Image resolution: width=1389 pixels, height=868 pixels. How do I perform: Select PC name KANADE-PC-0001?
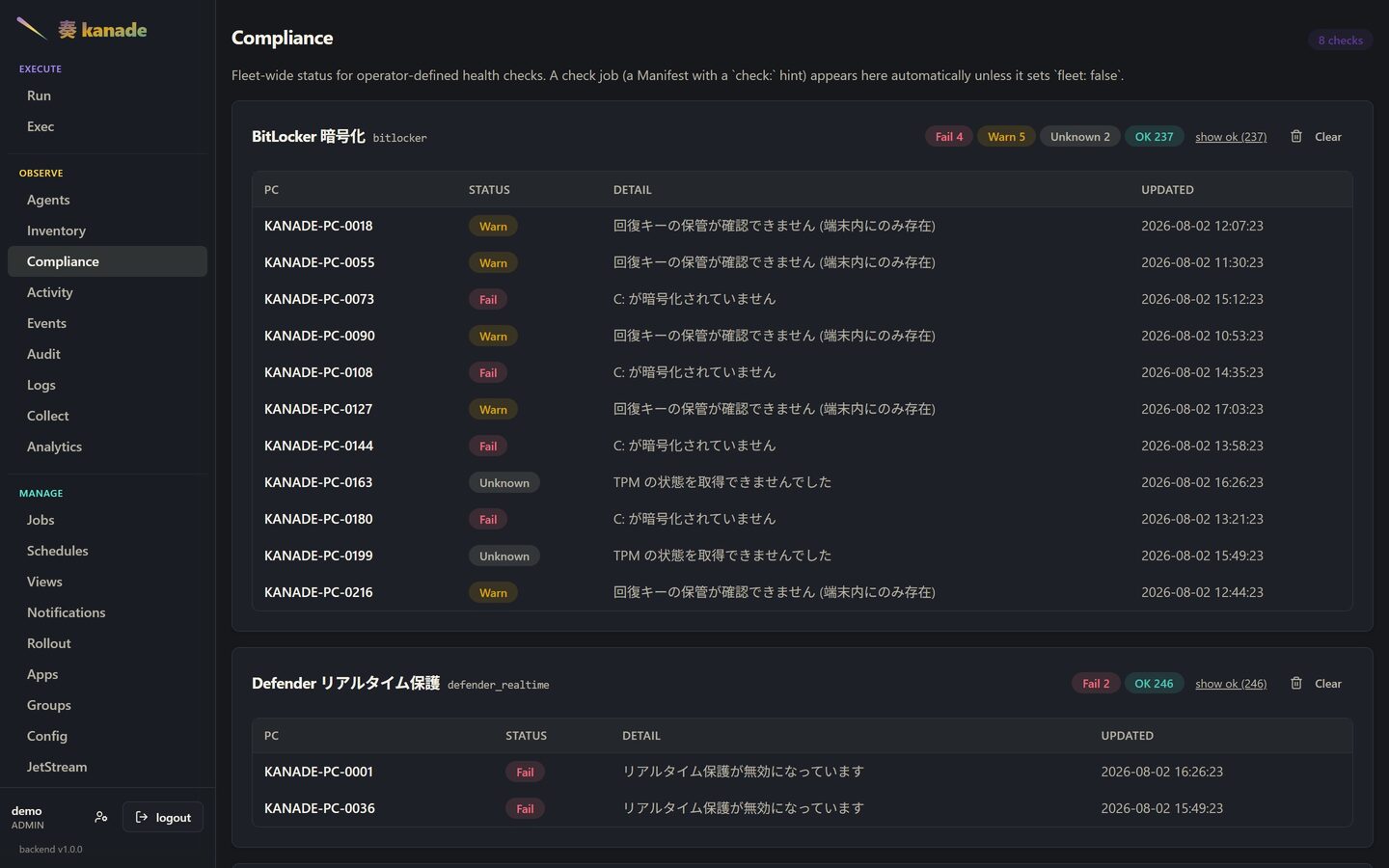coord(318,772)
